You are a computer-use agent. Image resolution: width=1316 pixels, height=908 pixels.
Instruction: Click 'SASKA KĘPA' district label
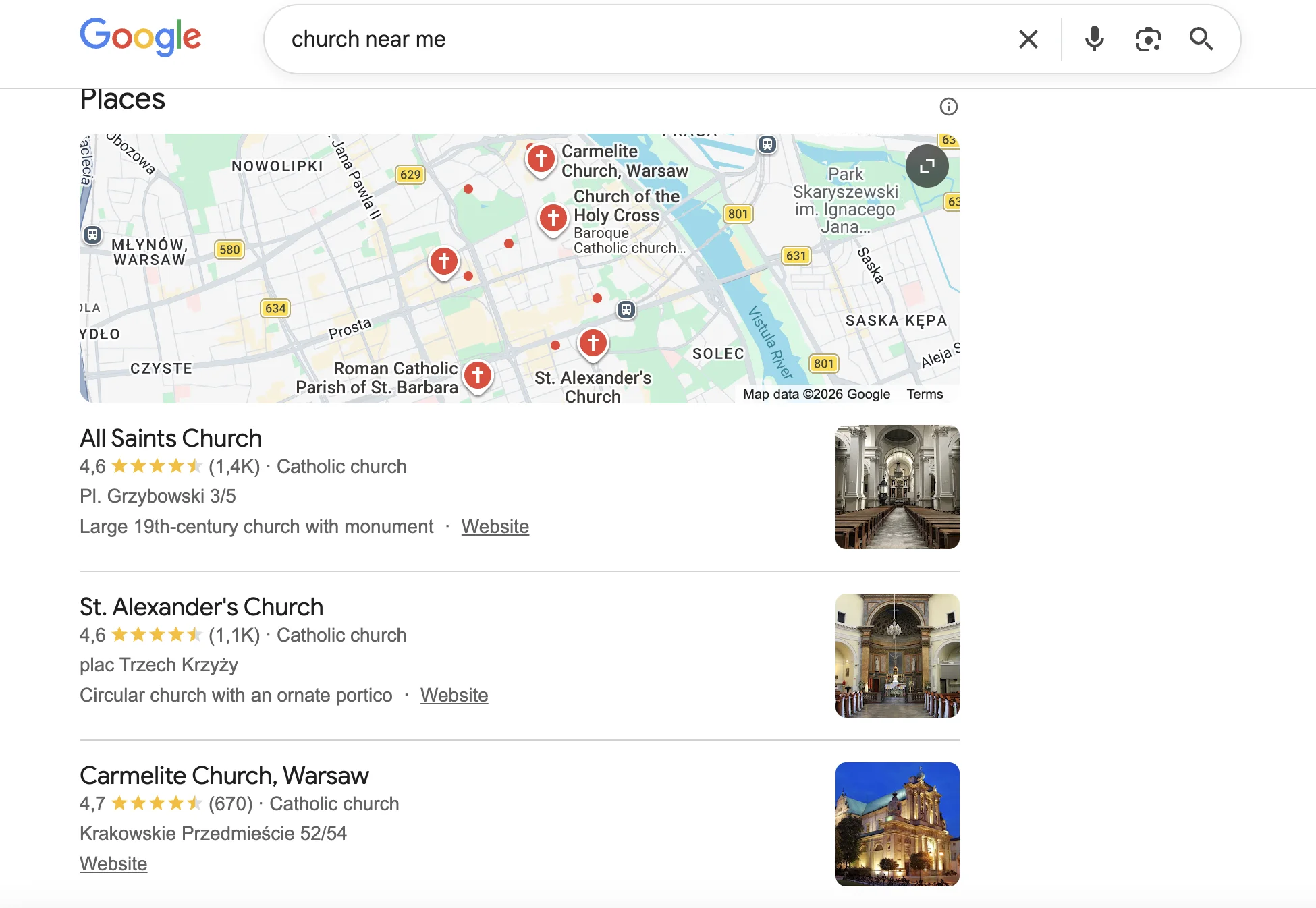tap(896, 321)
